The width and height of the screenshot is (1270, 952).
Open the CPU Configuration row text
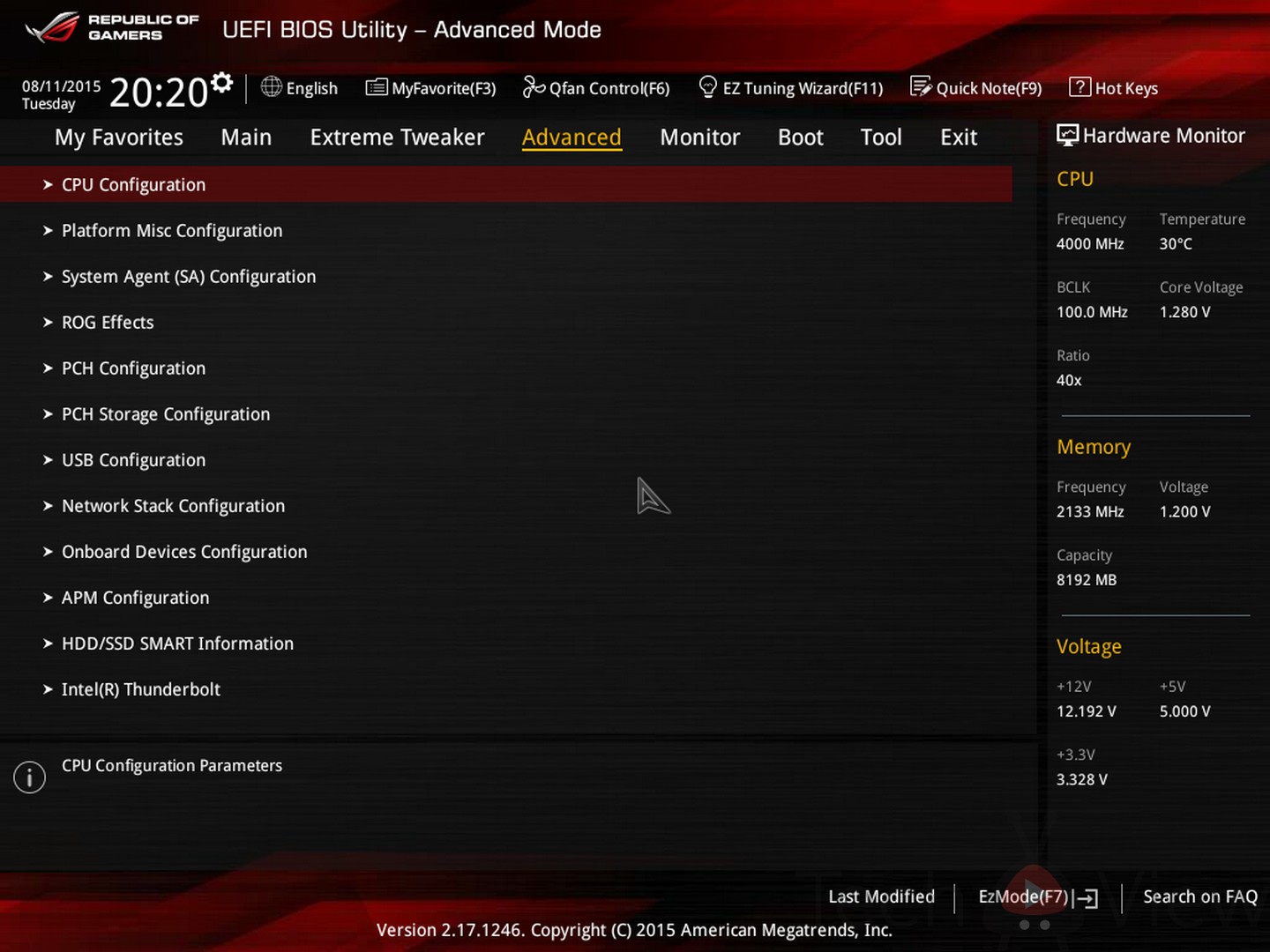tap(133, 185)
